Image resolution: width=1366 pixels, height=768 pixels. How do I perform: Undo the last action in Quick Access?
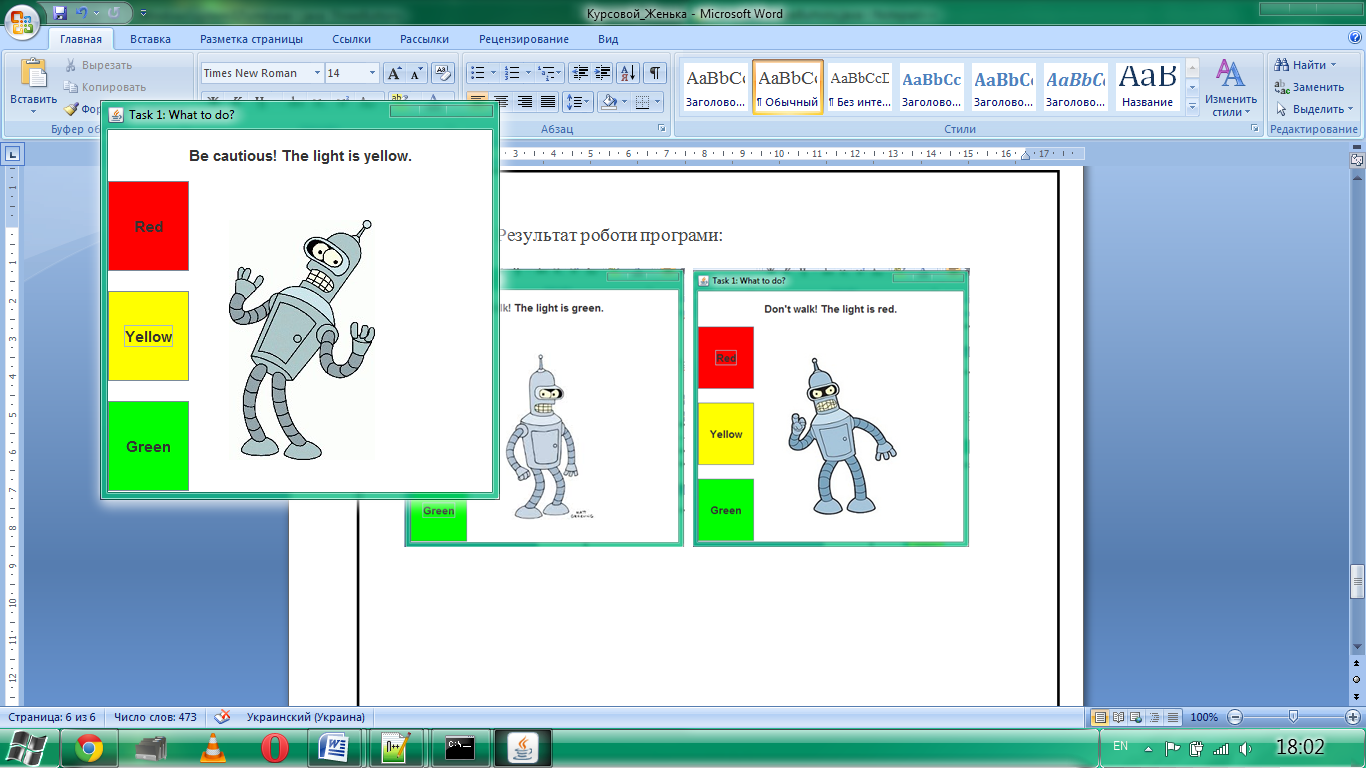(83, 13)
